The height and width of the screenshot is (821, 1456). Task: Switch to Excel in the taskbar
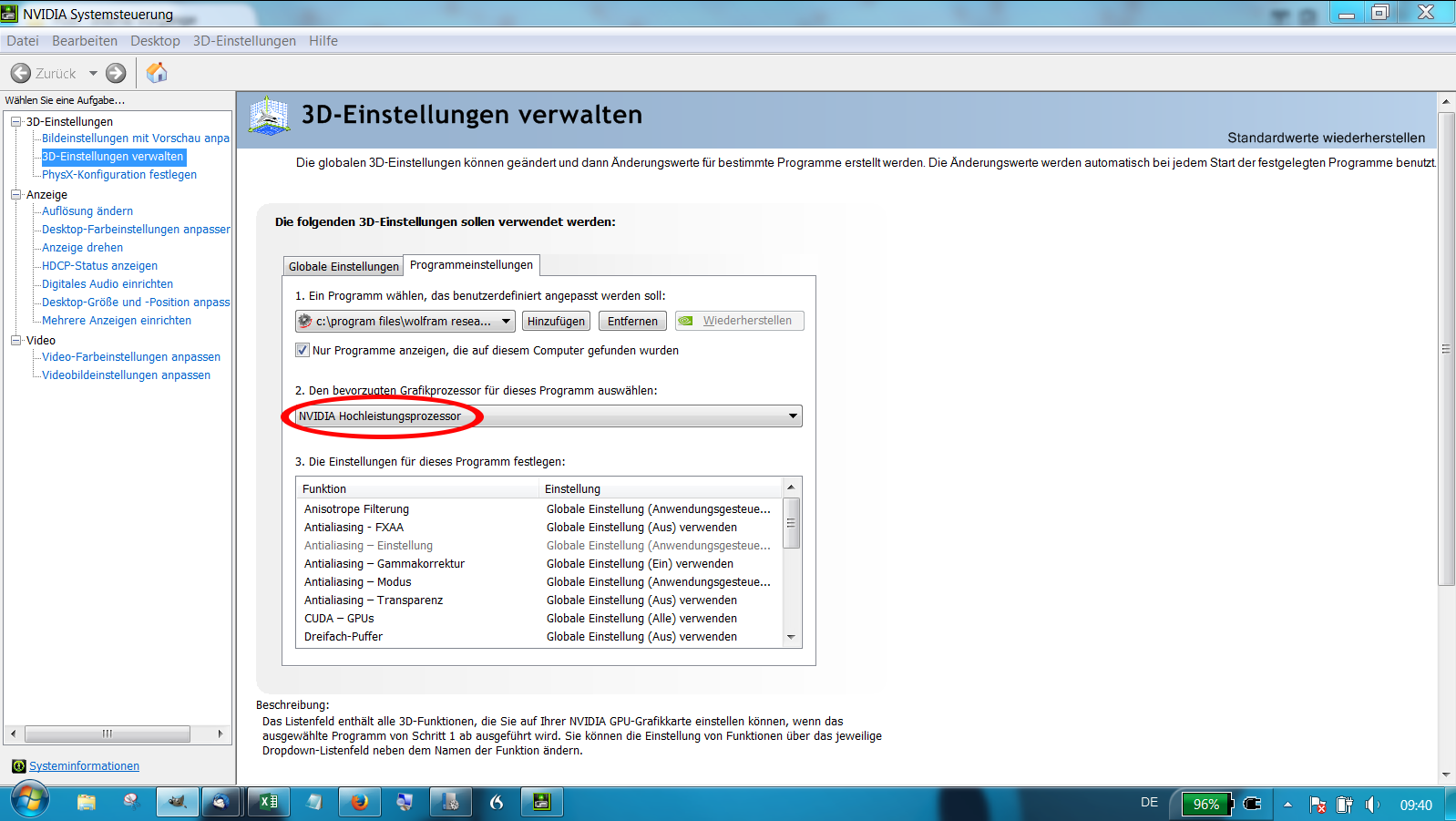click(269, 802)
